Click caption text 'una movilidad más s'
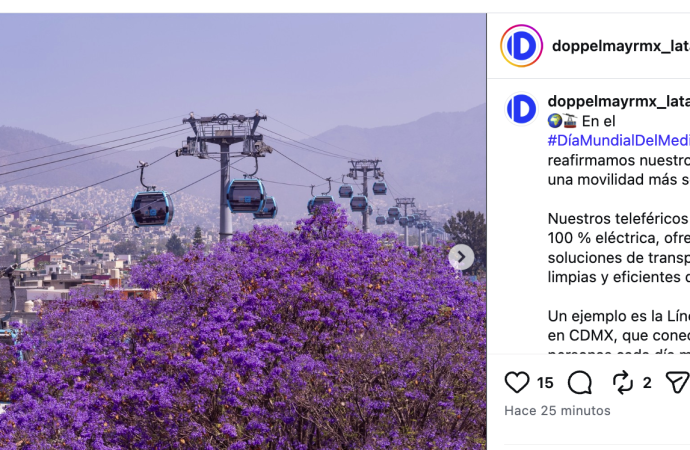 [x=618, y=179]
